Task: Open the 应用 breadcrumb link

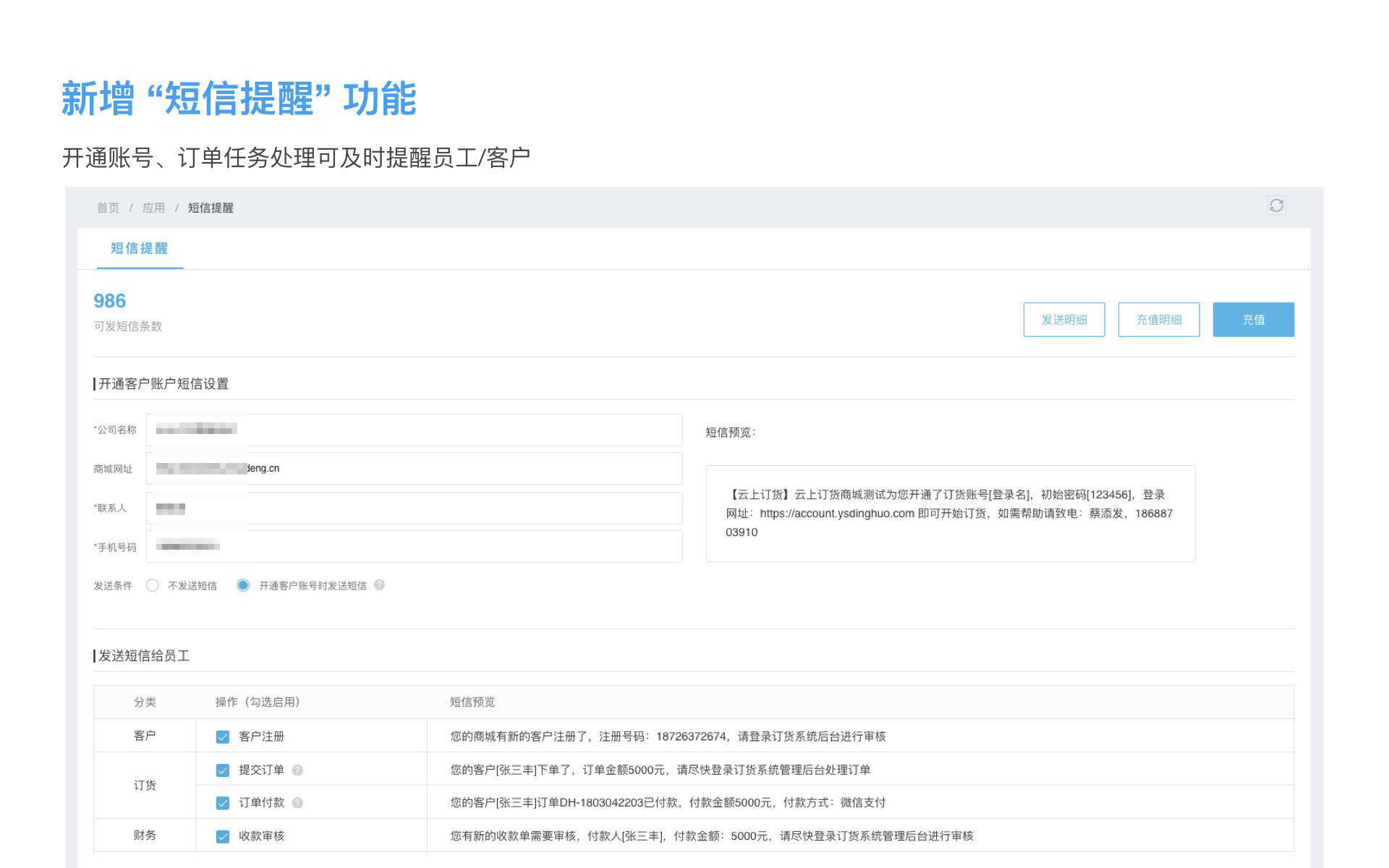Action: (155, 208)
